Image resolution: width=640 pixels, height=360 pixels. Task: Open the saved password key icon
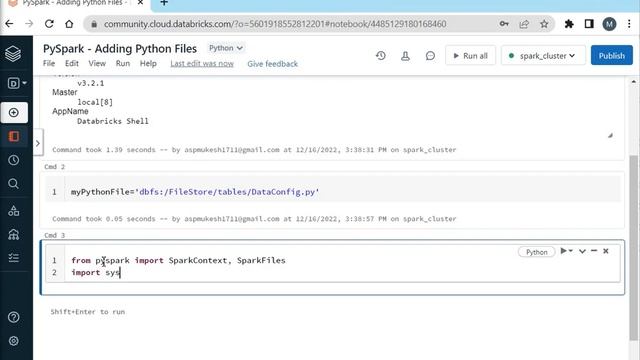(x=504, y=24)
